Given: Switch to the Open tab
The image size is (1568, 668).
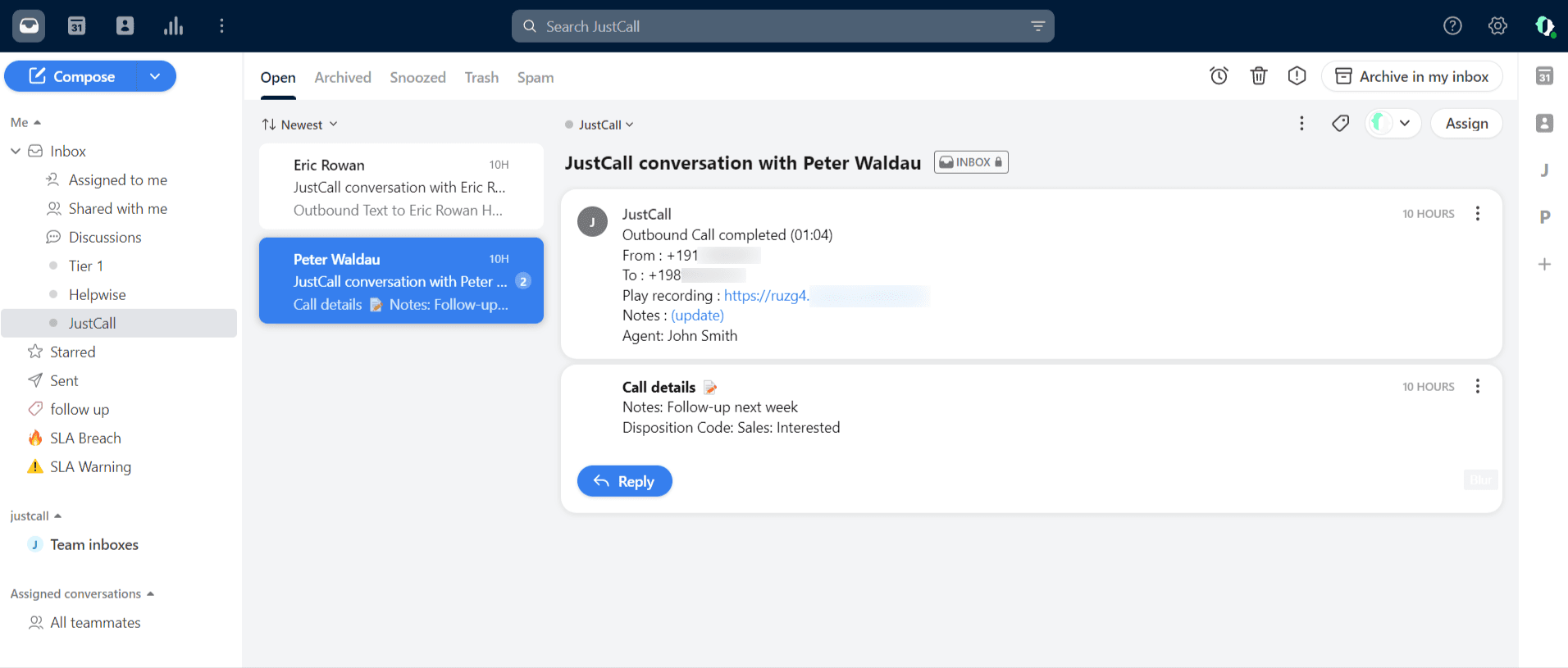Looking at the screenshot, I should (x=278, y=77).
